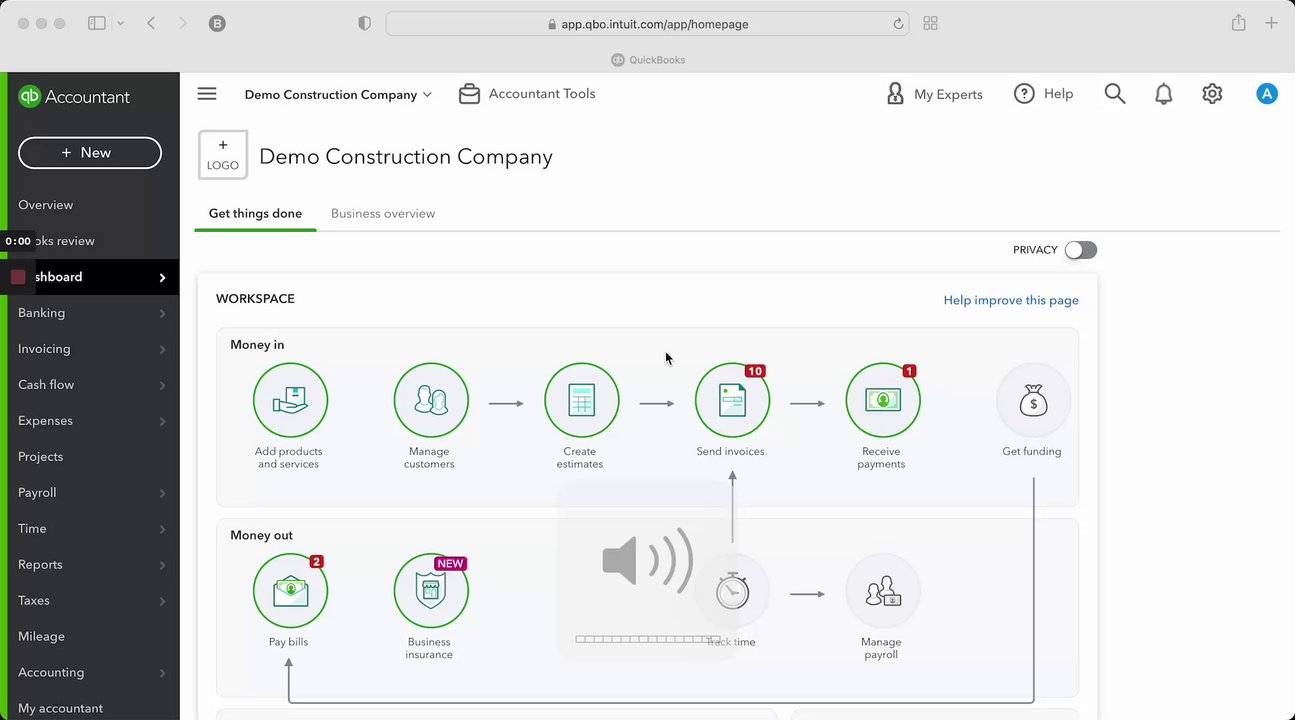
Task: Open the Manage customers icon
Action: click(x=431, y=400)
